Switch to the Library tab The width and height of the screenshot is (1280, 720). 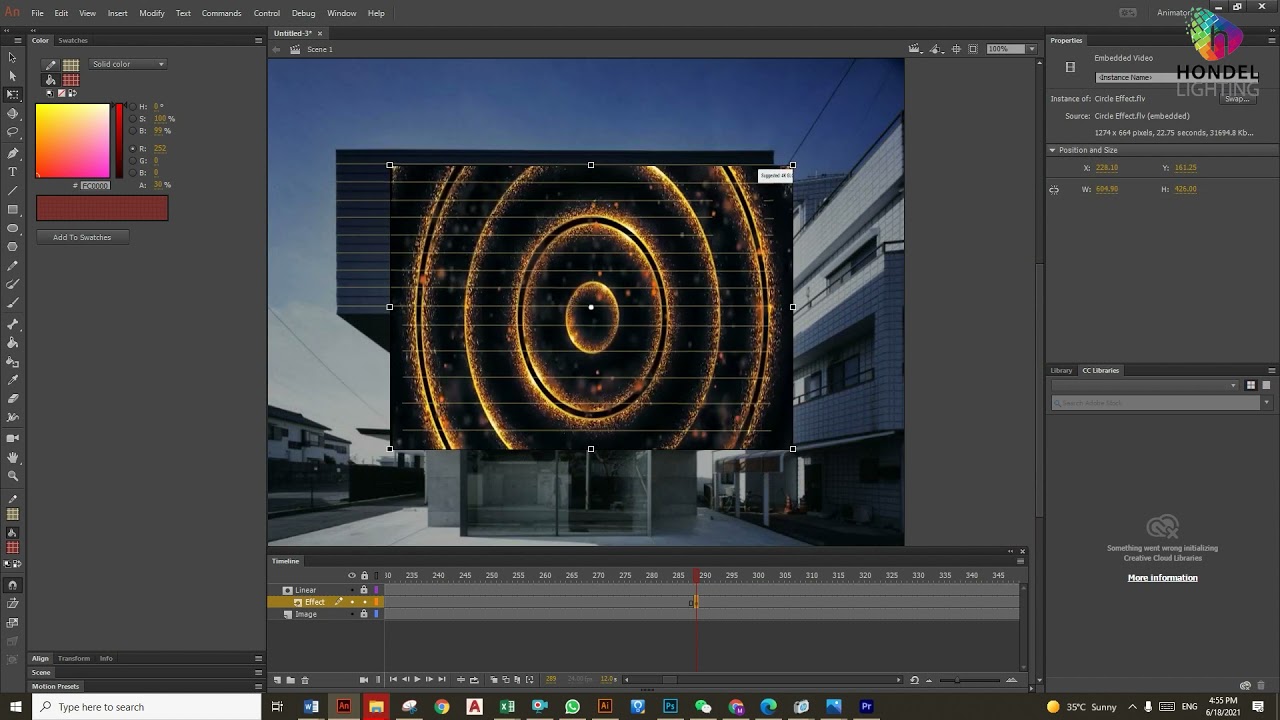[x=1062, y=371]
